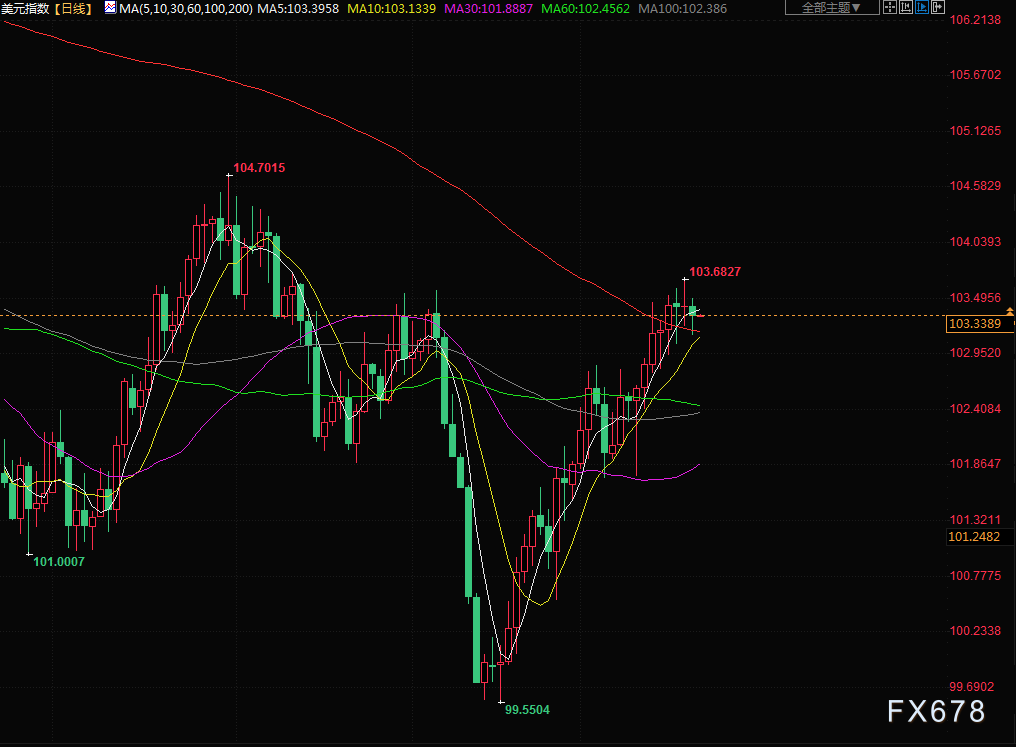Click the 101.3211 axis price
Viewport: 1016px width, 747px height.
pos(975,520)
